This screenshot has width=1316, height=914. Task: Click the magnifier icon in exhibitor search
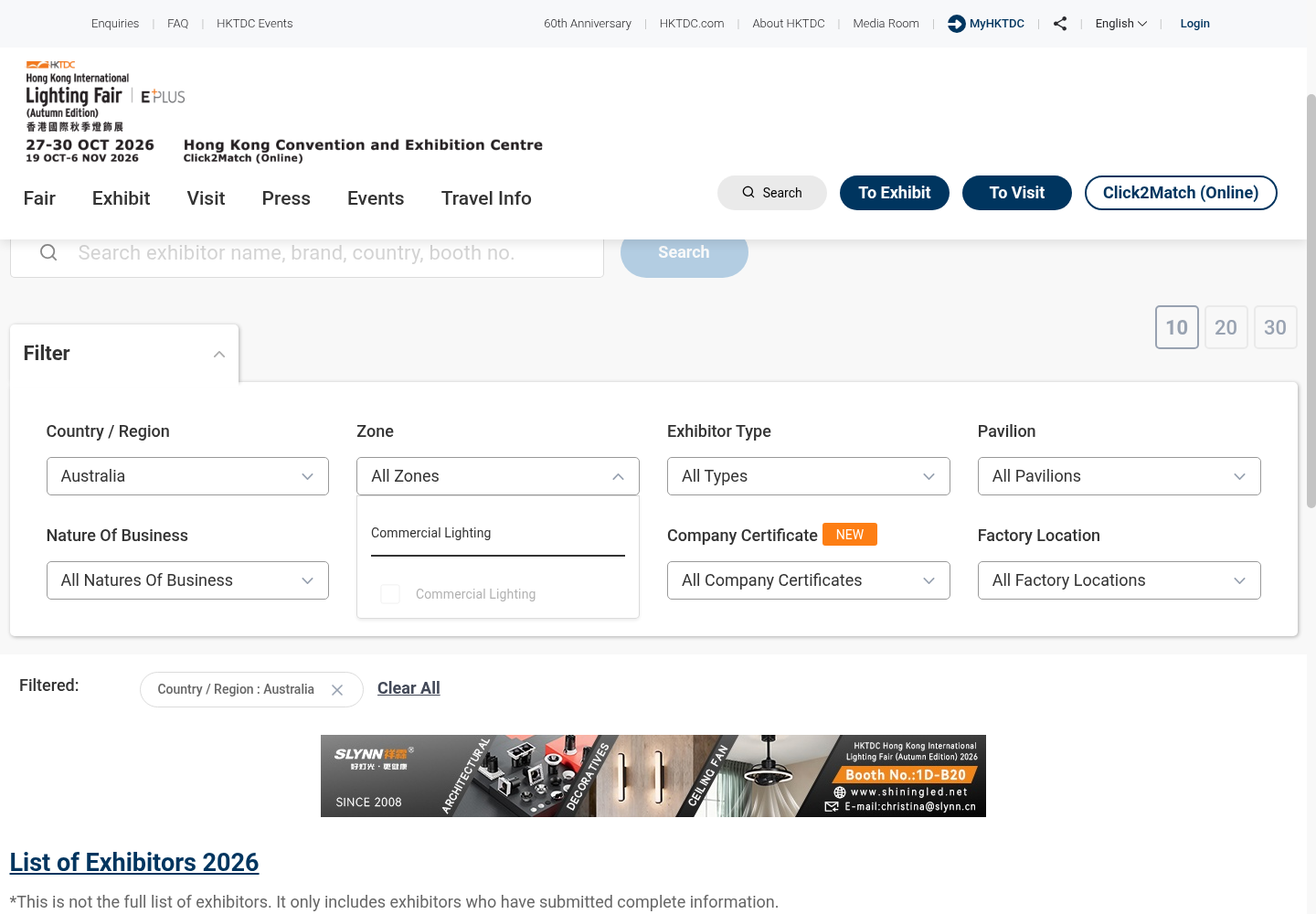(48, 252)
